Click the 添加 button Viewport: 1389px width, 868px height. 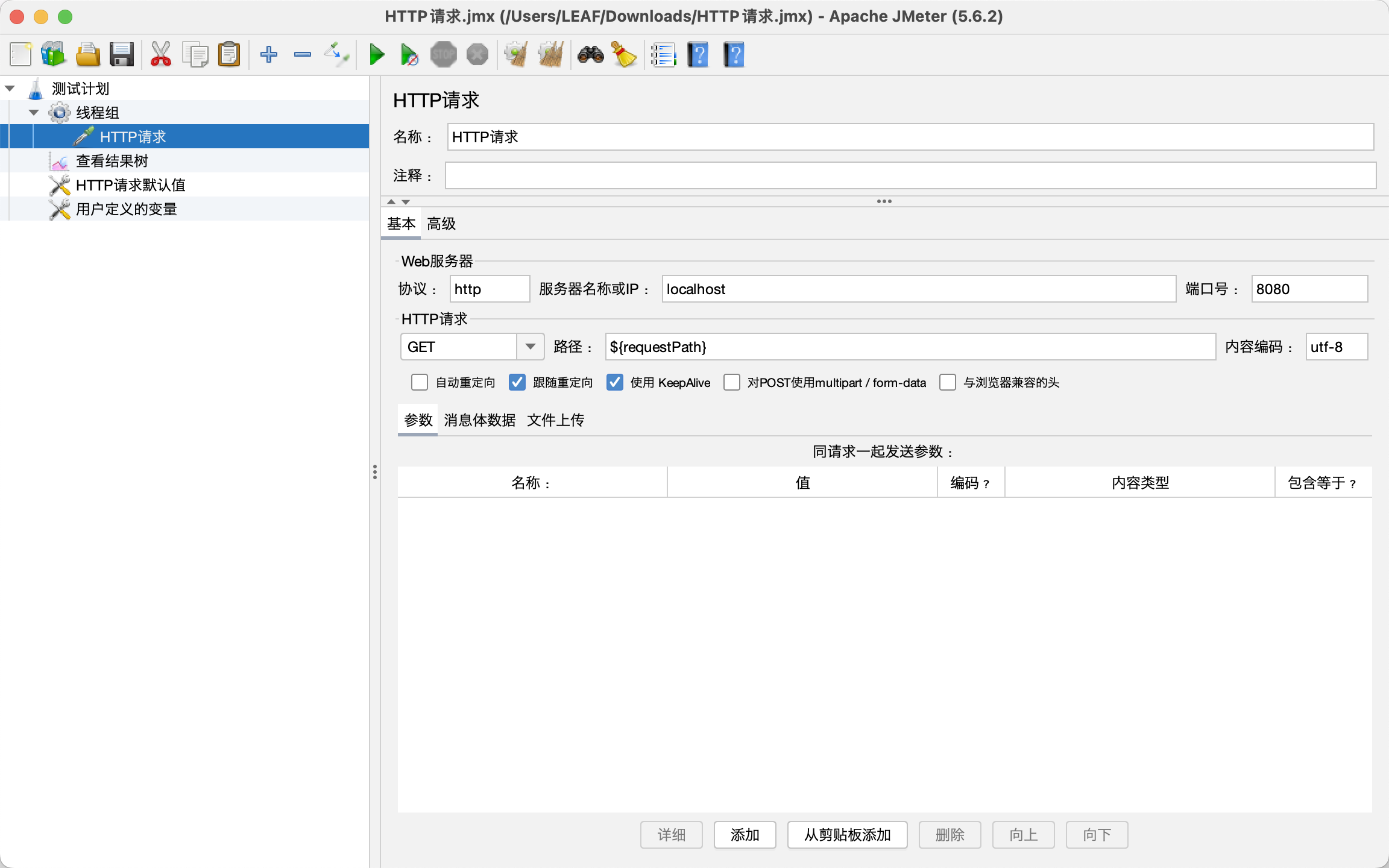pyautogui.click(x=745, y=835)
